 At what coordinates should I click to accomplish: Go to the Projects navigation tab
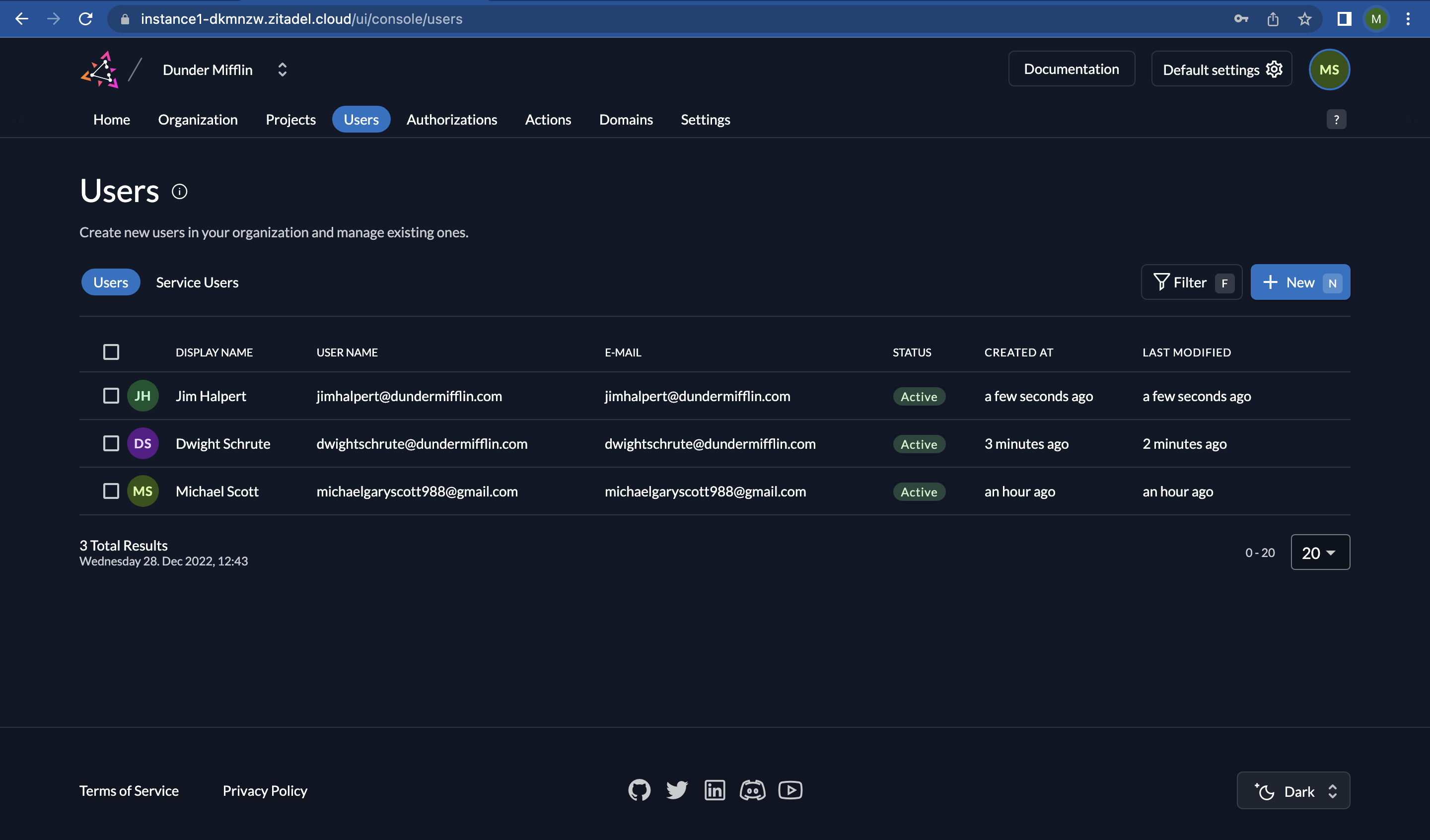[x=290, y=120]
